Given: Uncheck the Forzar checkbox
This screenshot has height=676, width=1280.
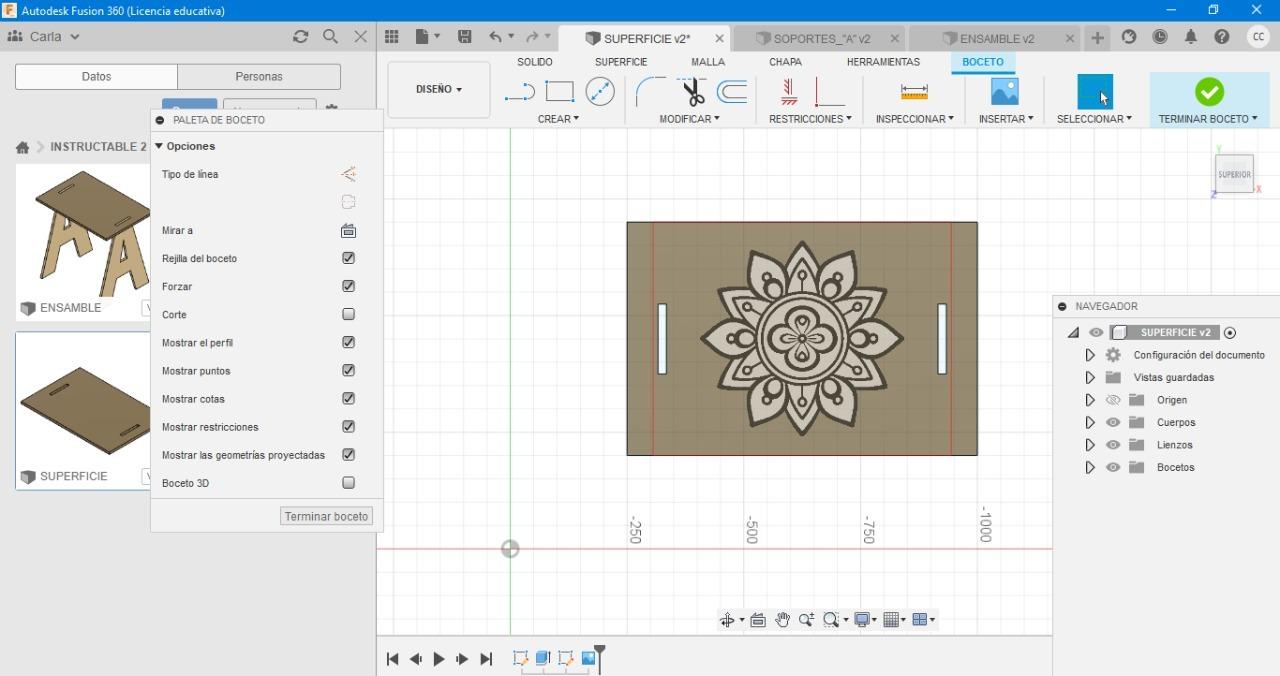Looking at the screenshot, I should [x=348, y=286].
